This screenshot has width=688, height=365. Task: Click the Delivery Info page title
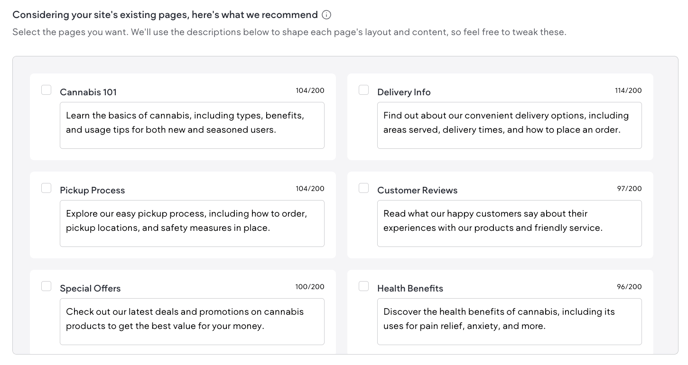404,92
